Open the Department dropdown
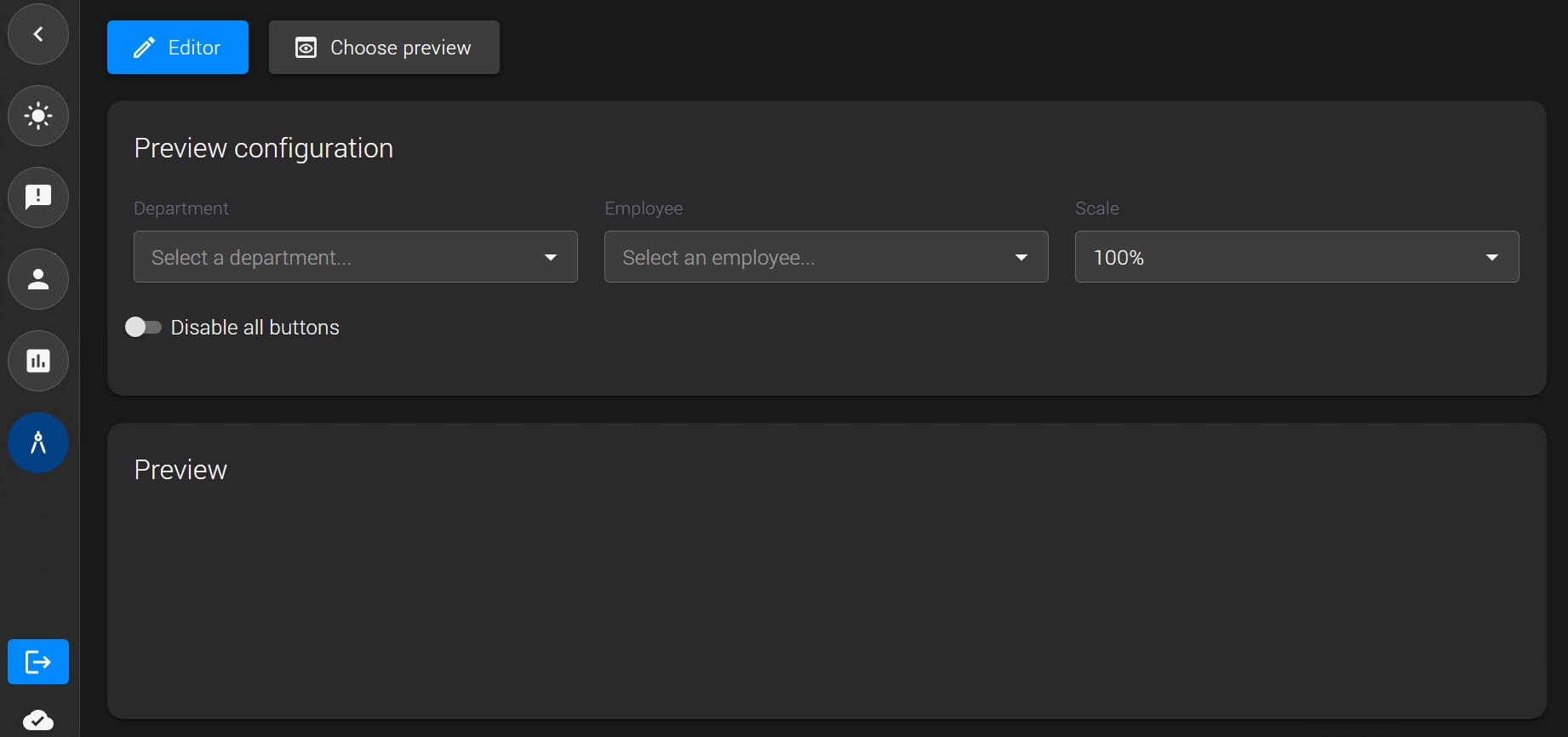The width and height of the screenshot is (1568, 737). [356, 257]
